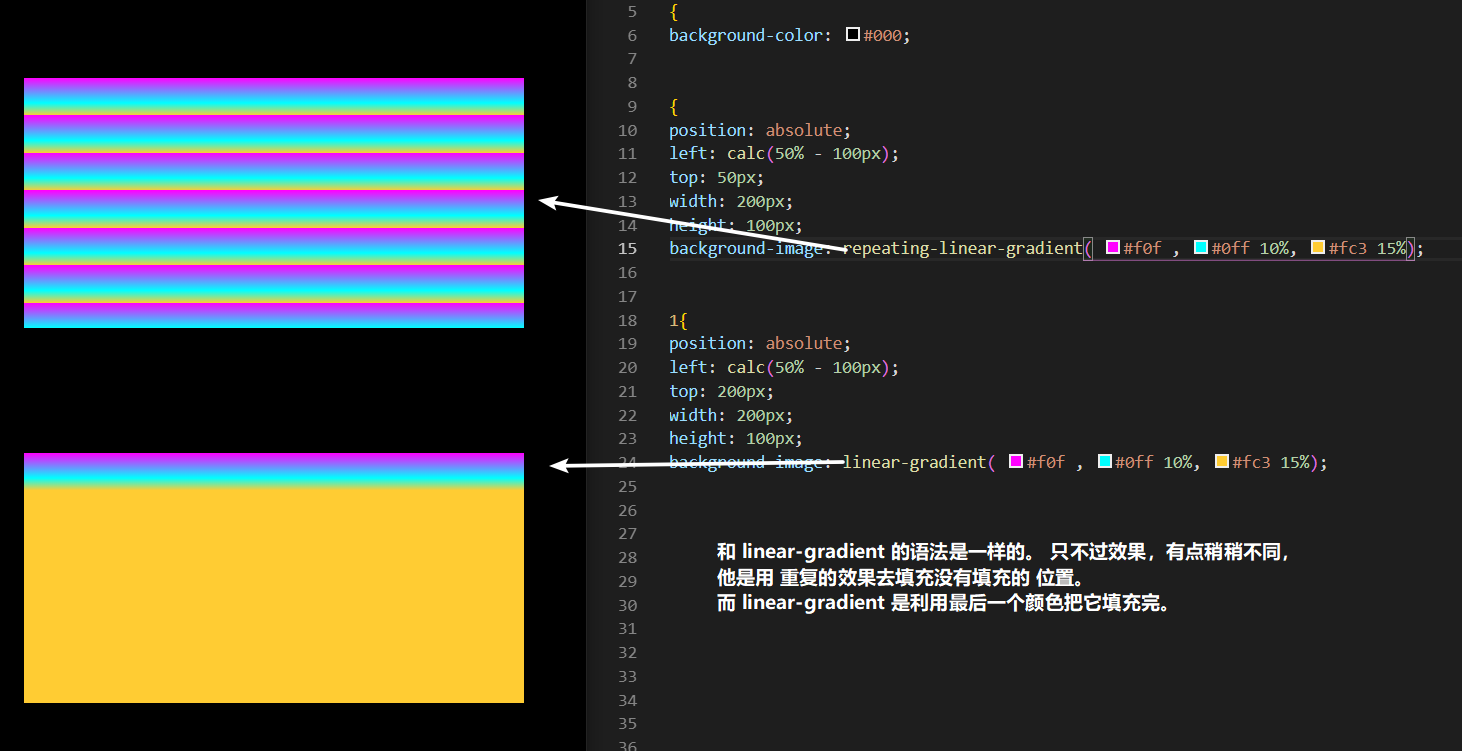
Task: Select line number 15 in the gutter
Action: (627, 248)
